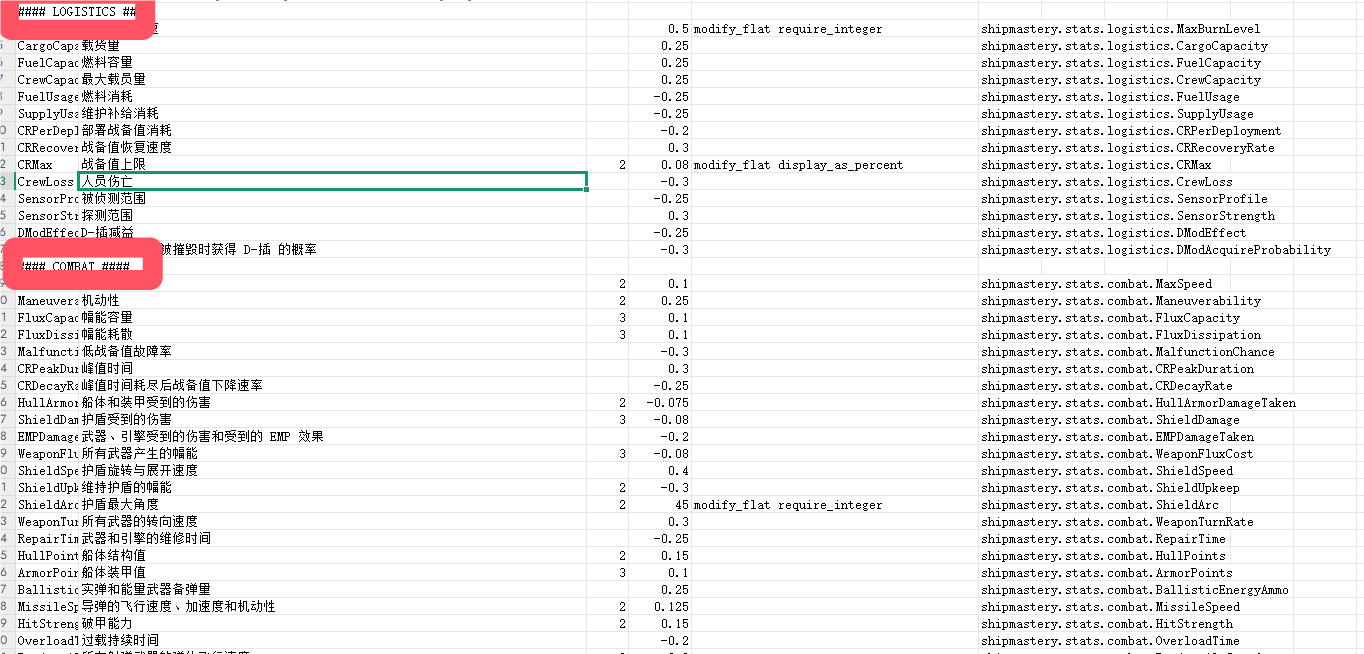Select the COMBAT section header cell
This screenshot has height=654, width=1364.
[75, 267]
